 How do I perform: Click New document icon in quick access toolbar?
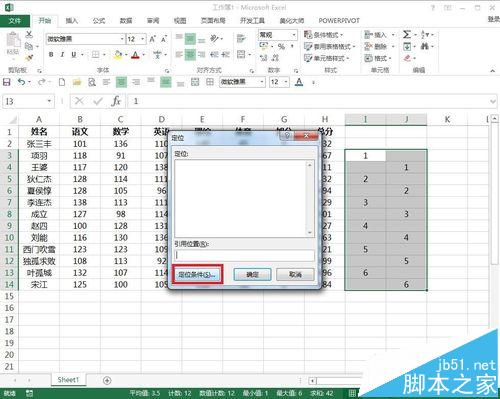(62, 82)
